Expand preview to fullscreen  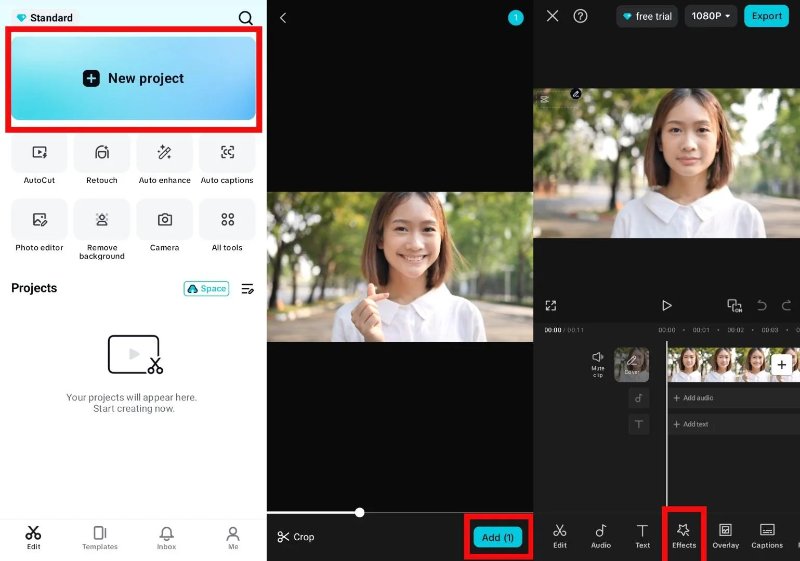[550, 306]
